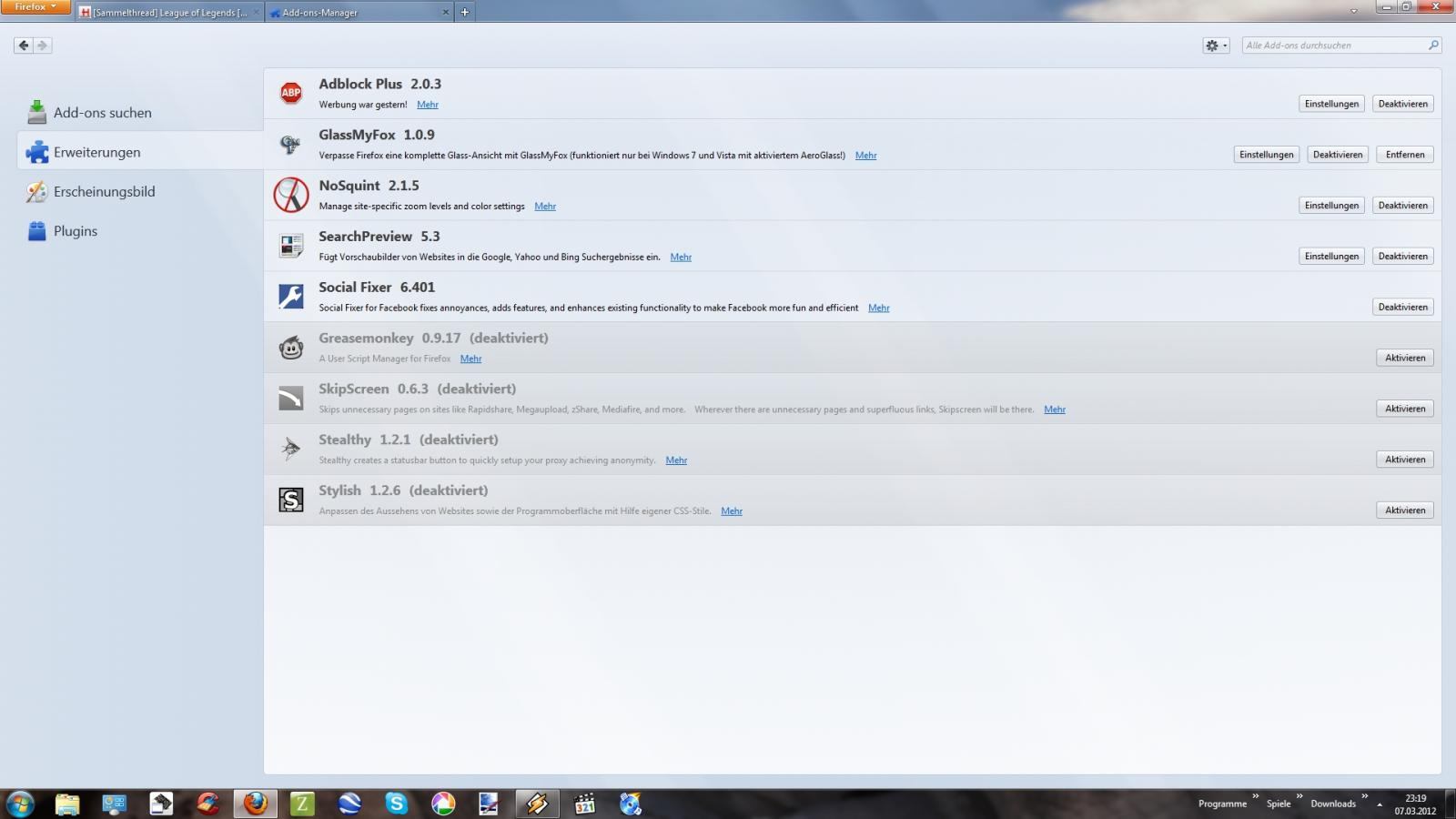Expand the Programme toolbar chevron
The width and height of the screenshot is (1456, 819).
click(x=1255, y=796)
